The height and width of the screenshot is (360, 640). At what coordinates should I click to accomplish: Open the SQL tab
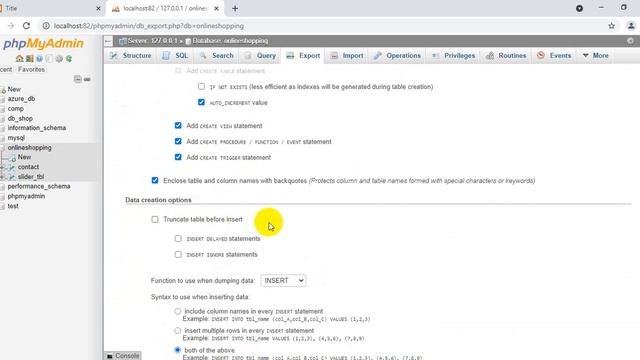click(175, 56)
